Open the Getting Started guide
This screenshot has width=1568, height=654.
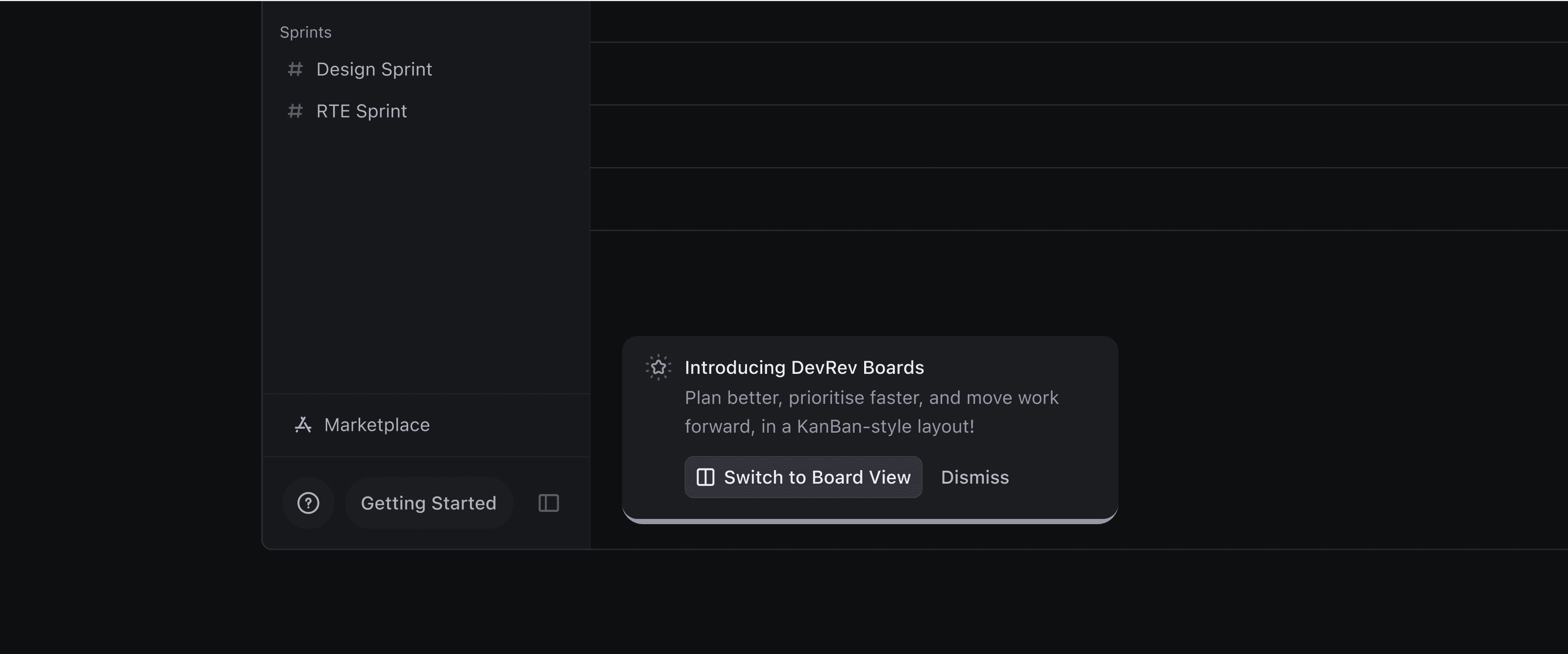(x=428, y=503)
